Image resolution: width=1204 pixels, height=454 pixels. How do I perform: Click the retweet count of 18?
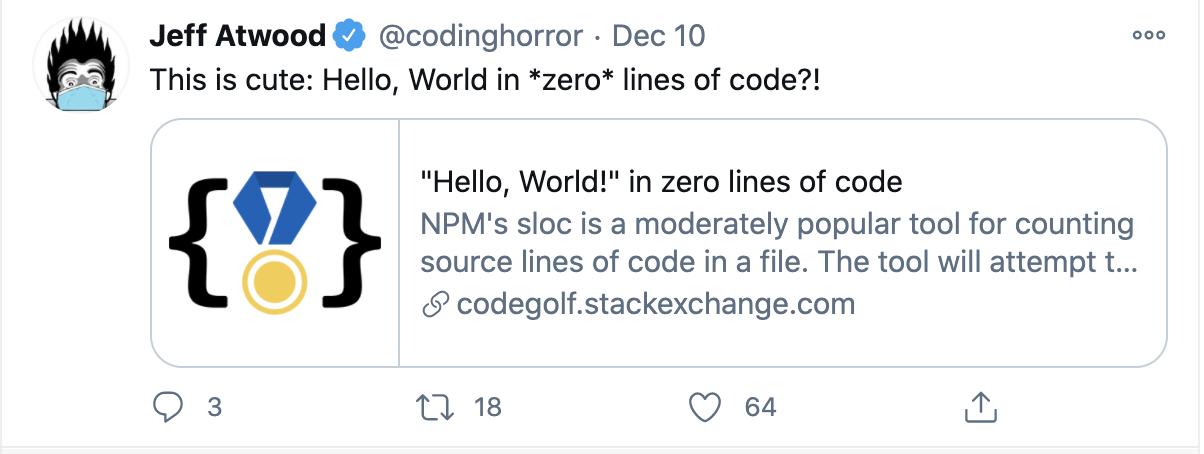(x=487, y=407)
